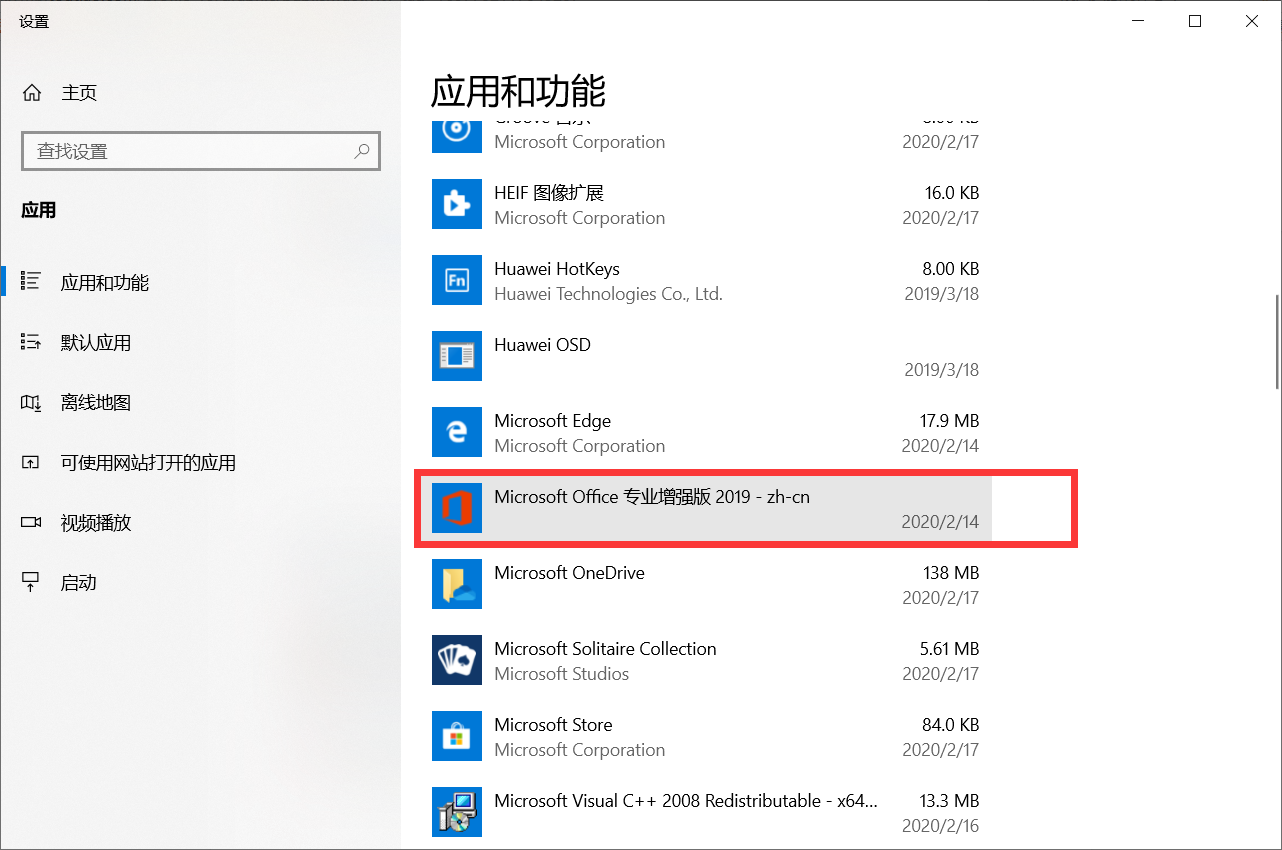Select the Huawei HotKeys name text

tap(557, 269)
